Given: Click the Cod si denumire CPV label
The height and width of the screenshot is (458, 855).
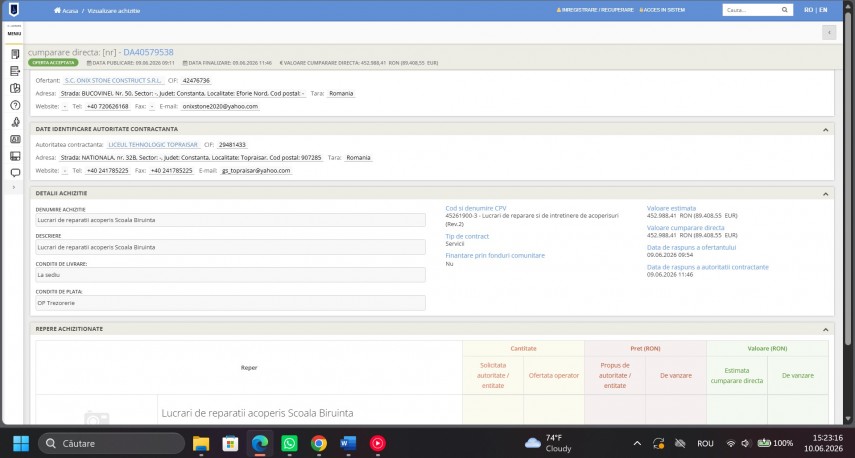Looking at the screenshot, I should pos(475,208).
